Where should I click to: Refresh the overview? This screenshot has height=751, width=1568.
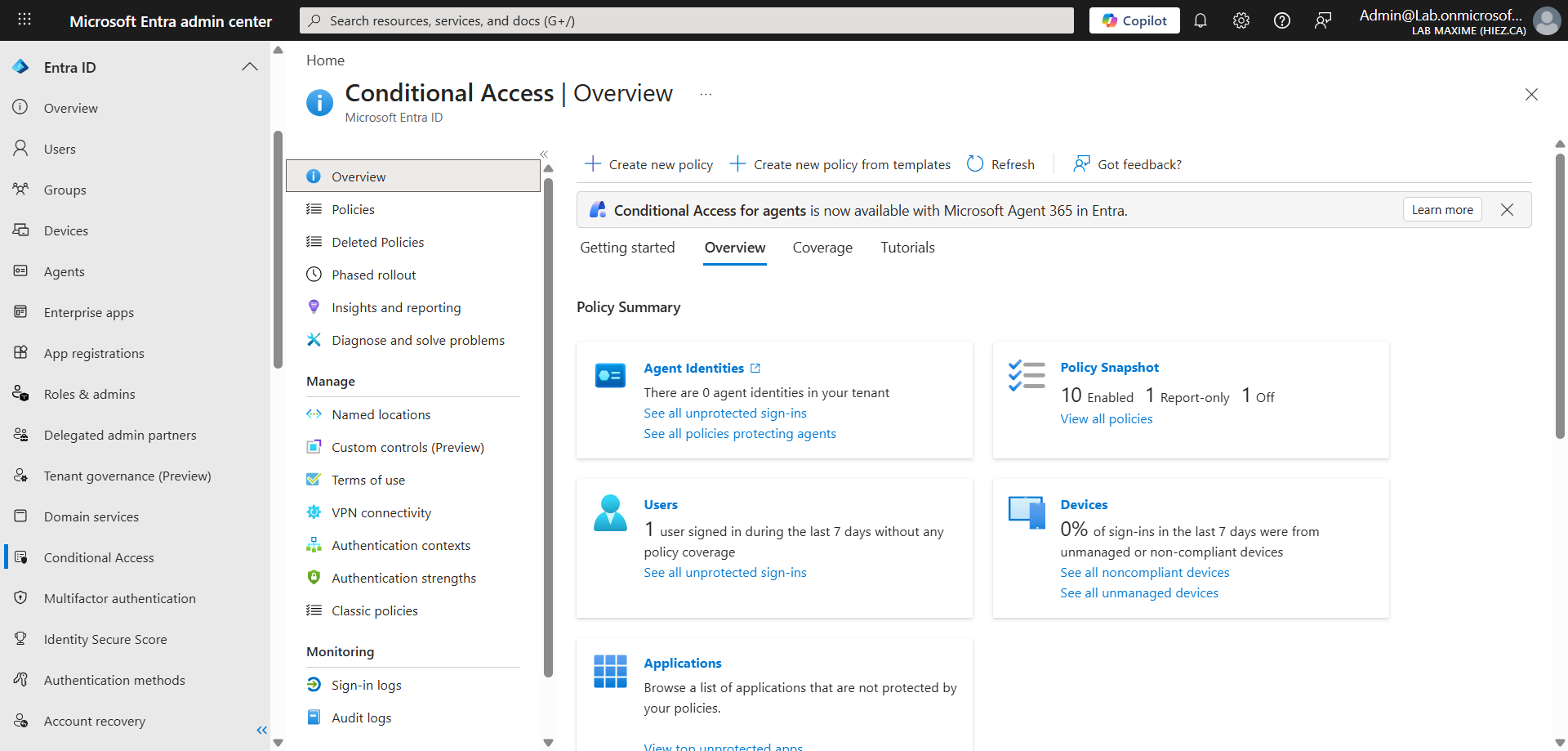point(1001,164)
